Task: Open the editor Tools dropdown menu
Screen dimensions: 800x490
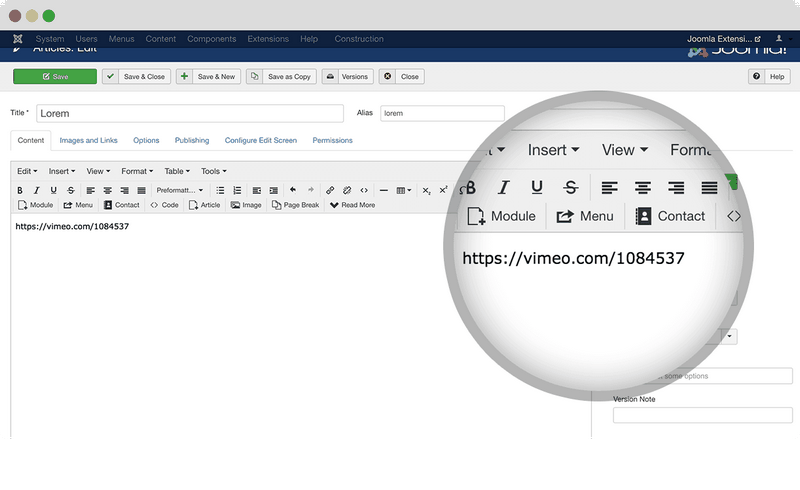Action: click(213, 171)
